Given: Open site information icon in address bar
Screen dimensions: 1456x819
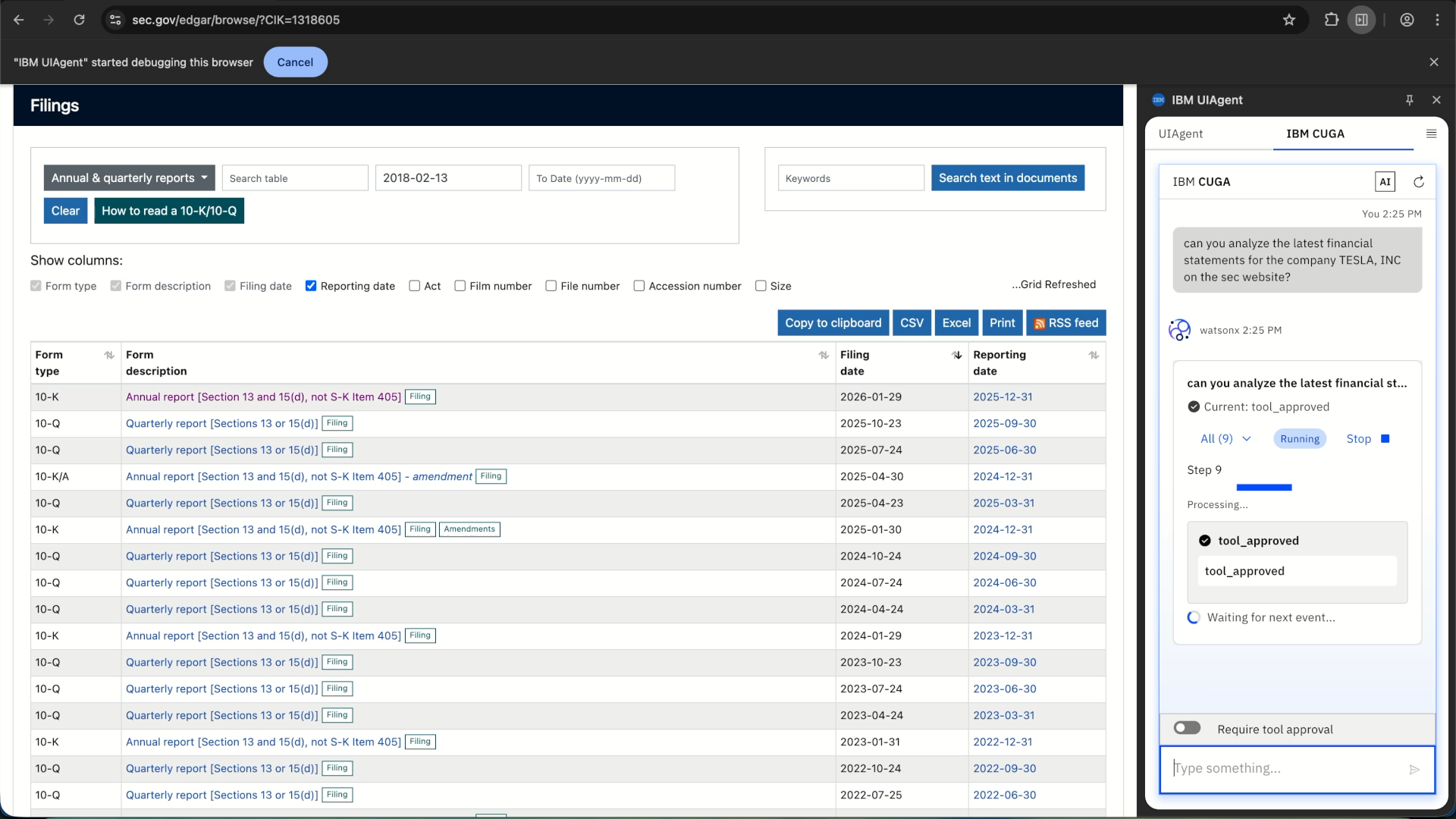Looking at the screenshot, I should [x=115, y=20].
